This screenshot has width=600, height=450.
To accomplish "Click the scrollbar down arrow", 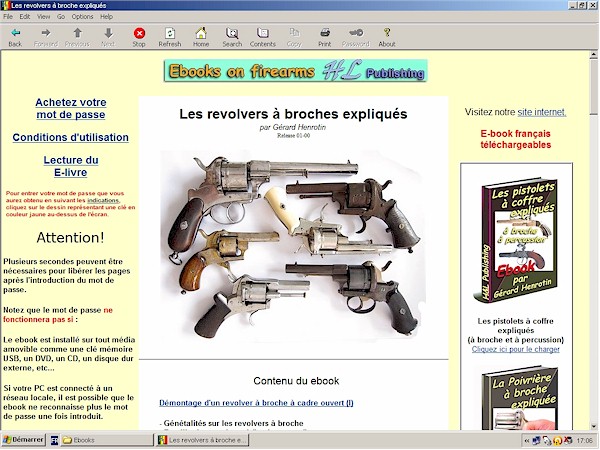I will tap(593, 426).
